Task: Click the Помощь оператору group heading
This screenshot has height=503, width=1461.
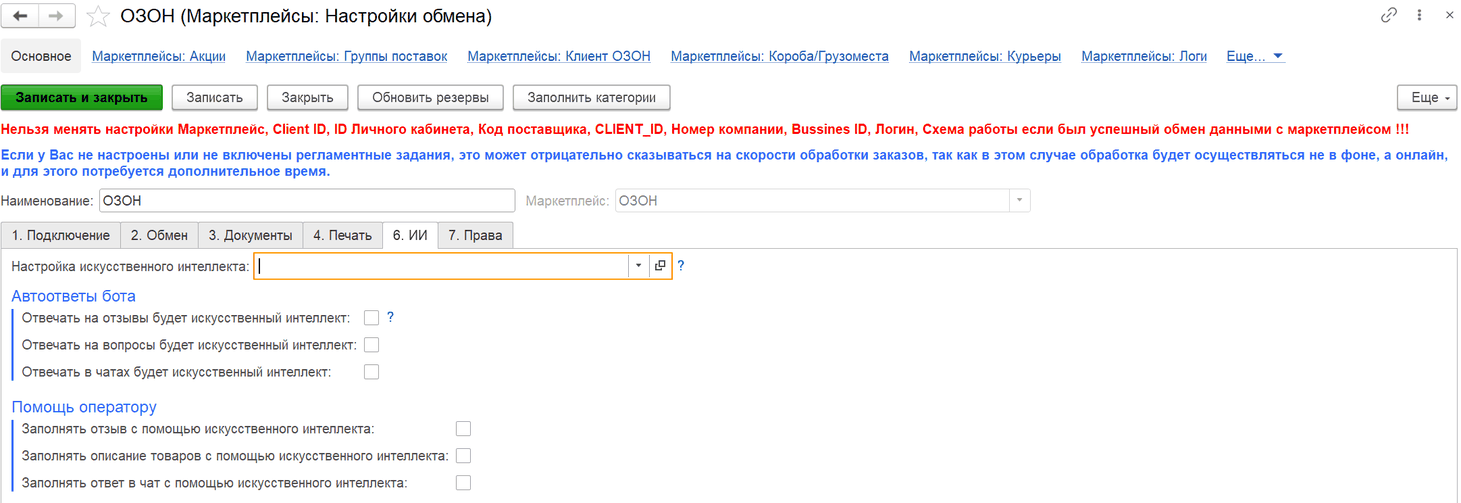Action: 84,407
